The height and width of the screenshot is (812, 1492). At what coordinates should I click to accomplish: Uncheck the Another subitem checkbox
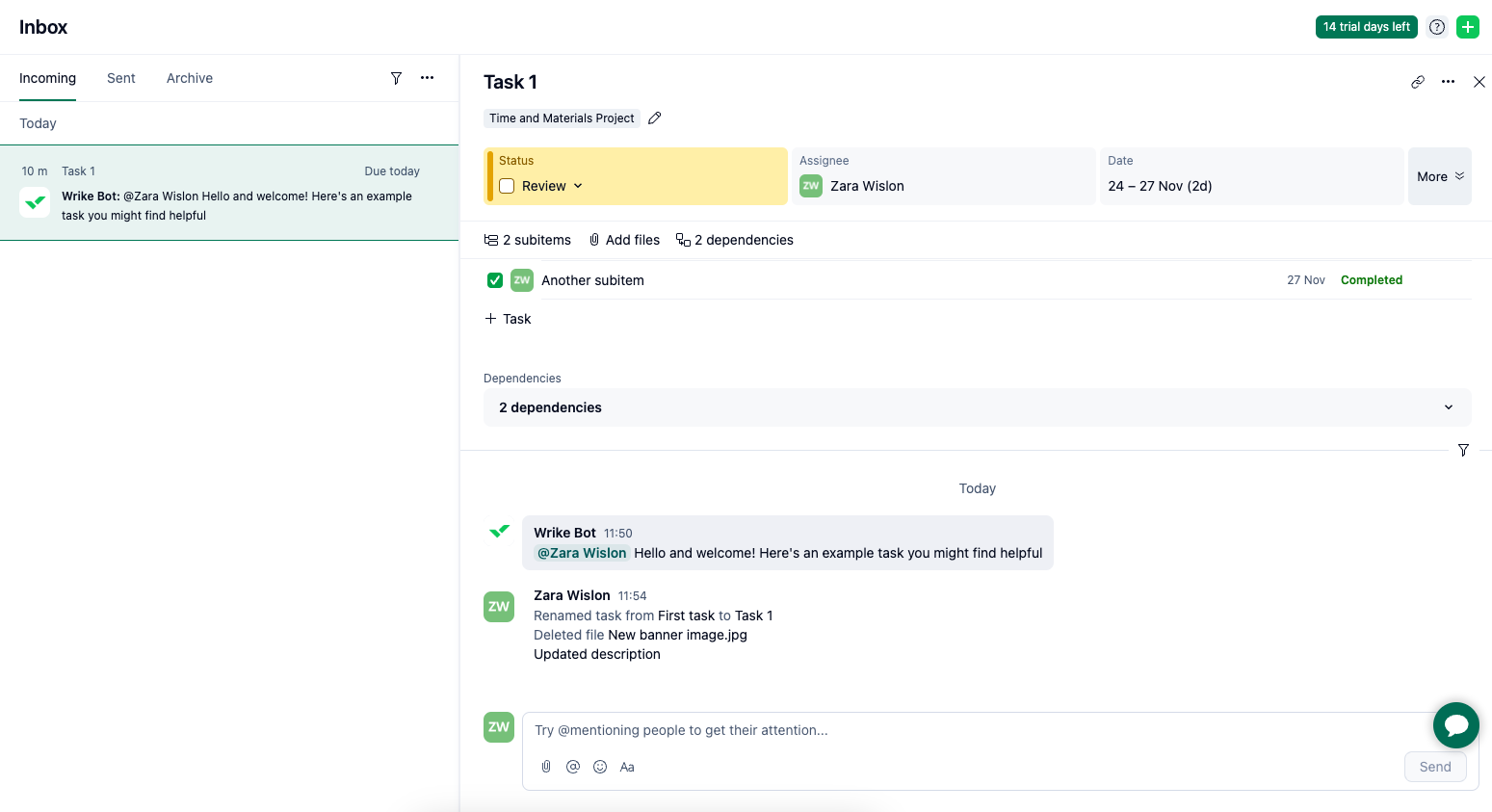495,280
